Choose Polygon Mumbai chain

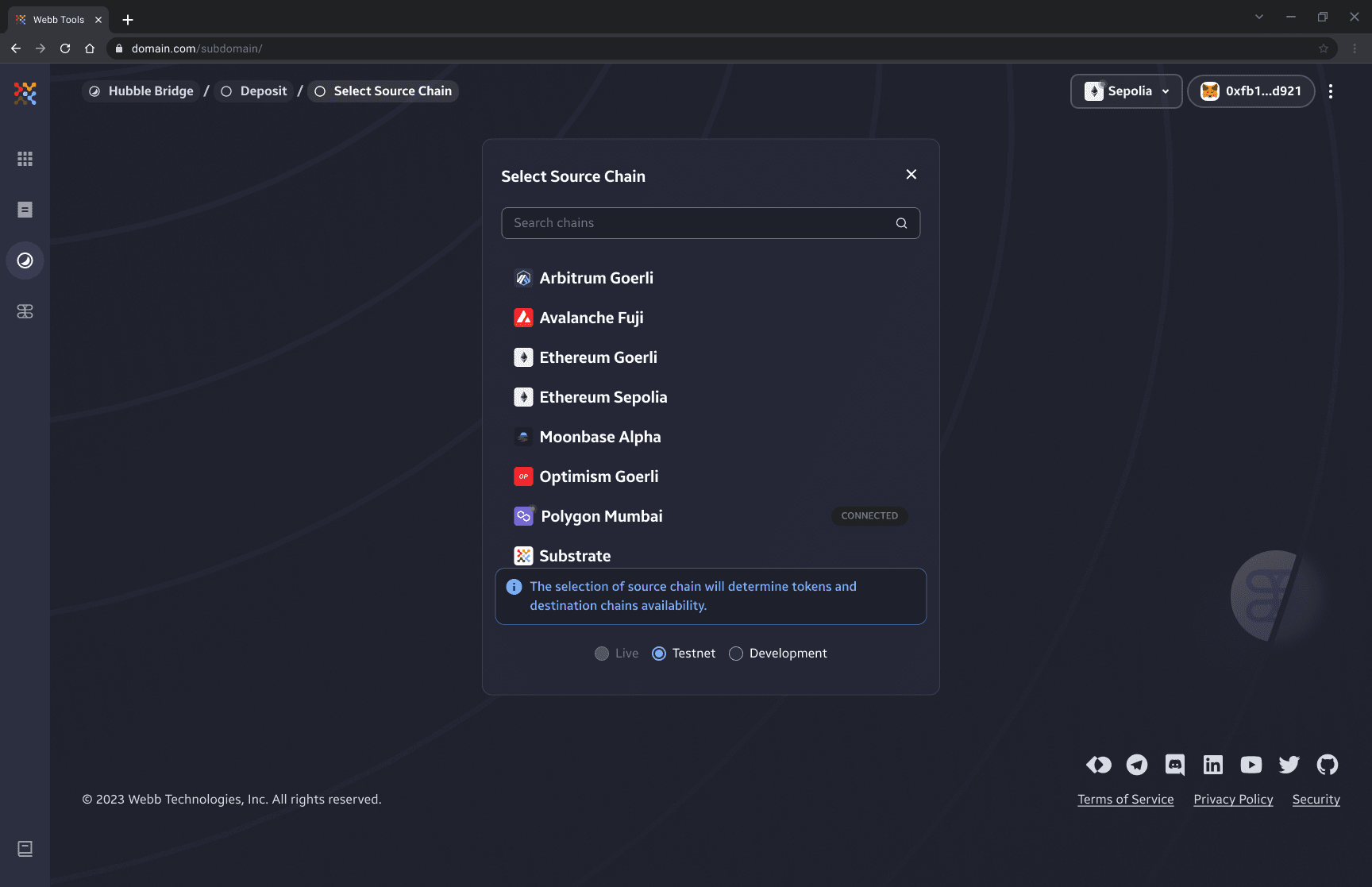point(711,516)
